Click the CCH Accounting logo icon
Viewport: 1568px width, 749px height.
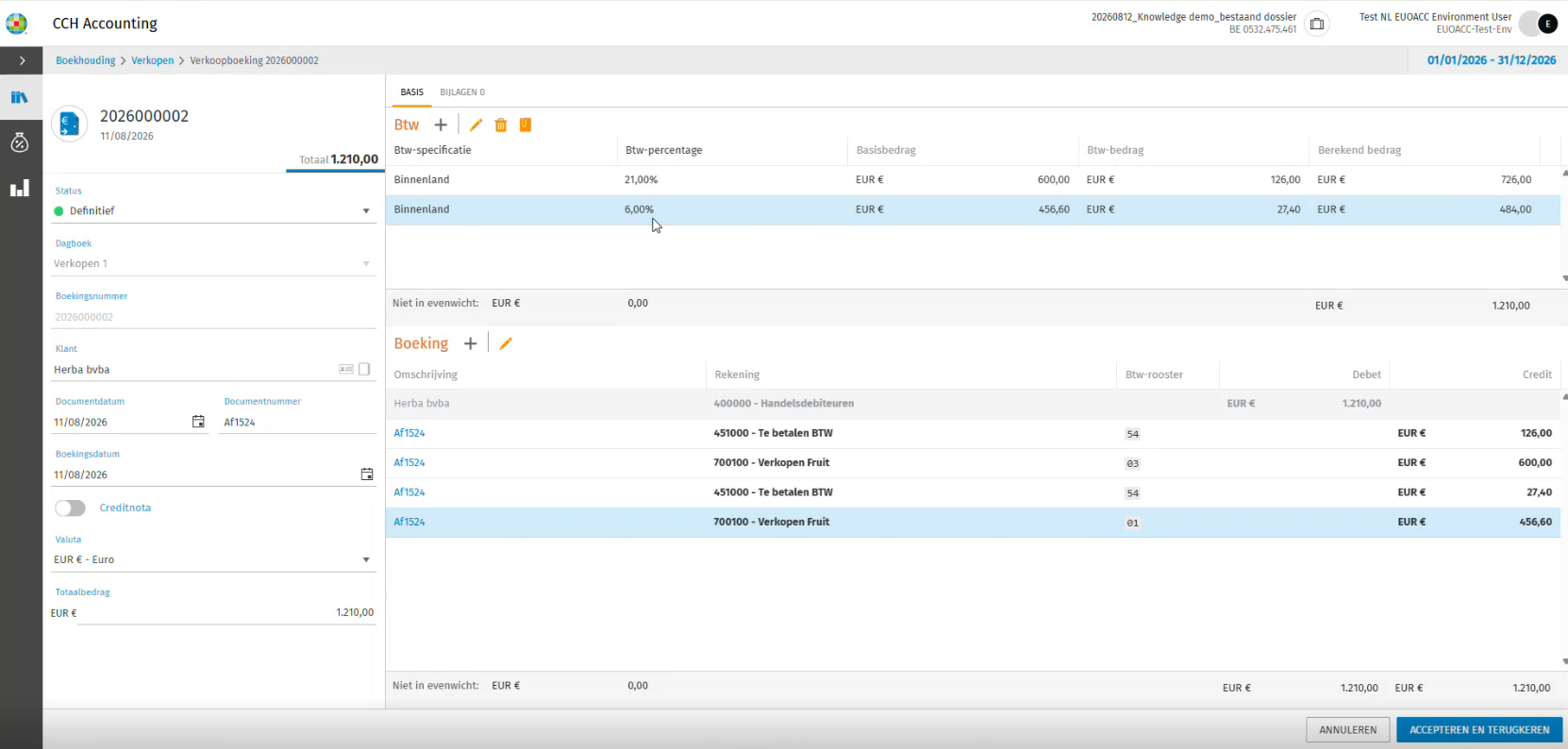[16, 23]
